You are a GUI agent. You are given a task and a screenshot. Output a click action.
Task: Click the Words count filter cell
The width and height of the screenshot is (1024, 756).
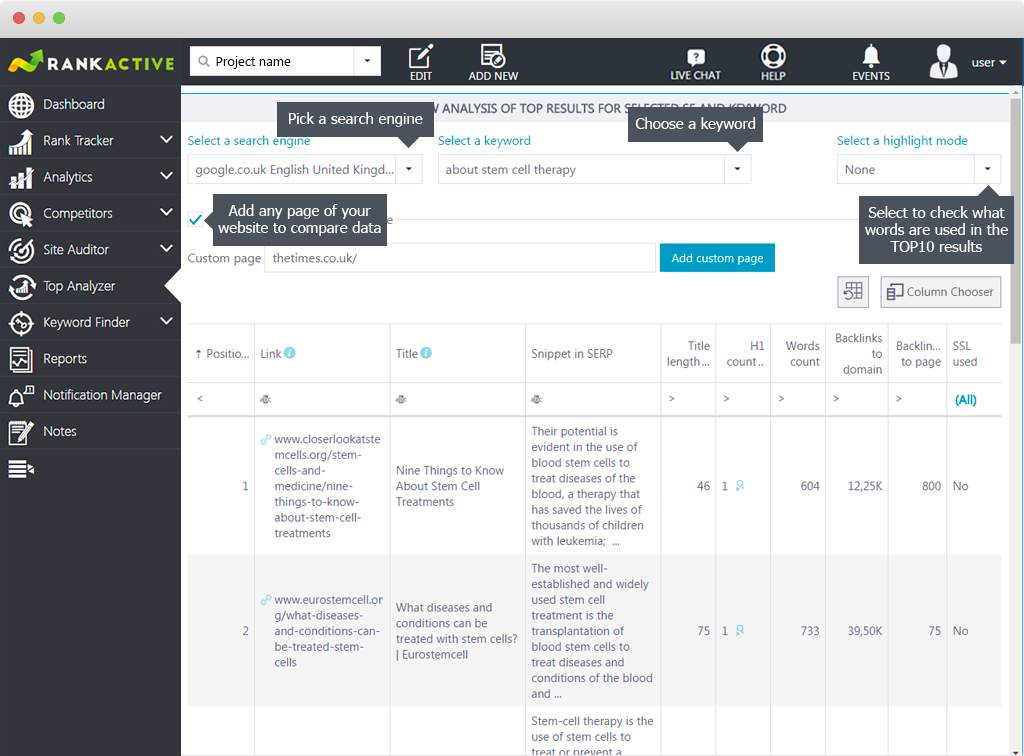click(x=798, y=399)
